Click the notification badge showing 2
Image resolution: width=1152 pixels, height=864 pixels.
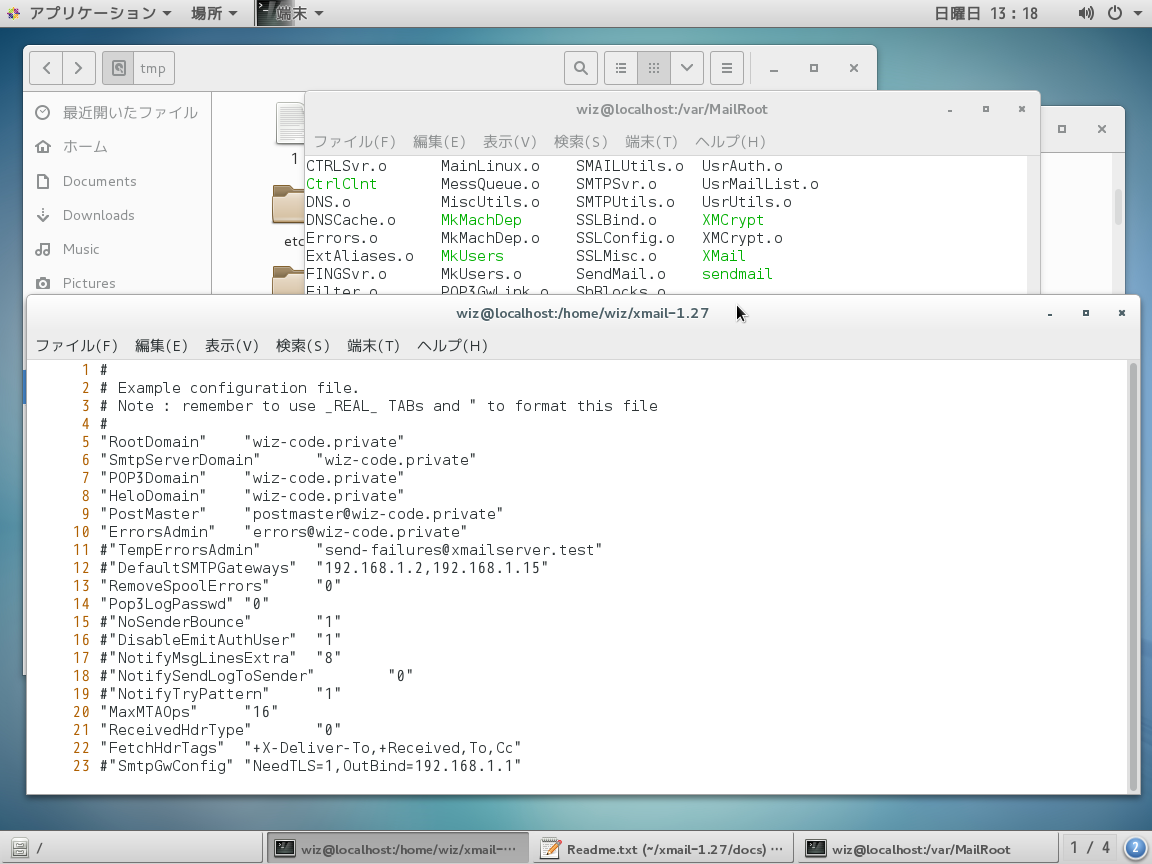click(x=1136, y=848)
